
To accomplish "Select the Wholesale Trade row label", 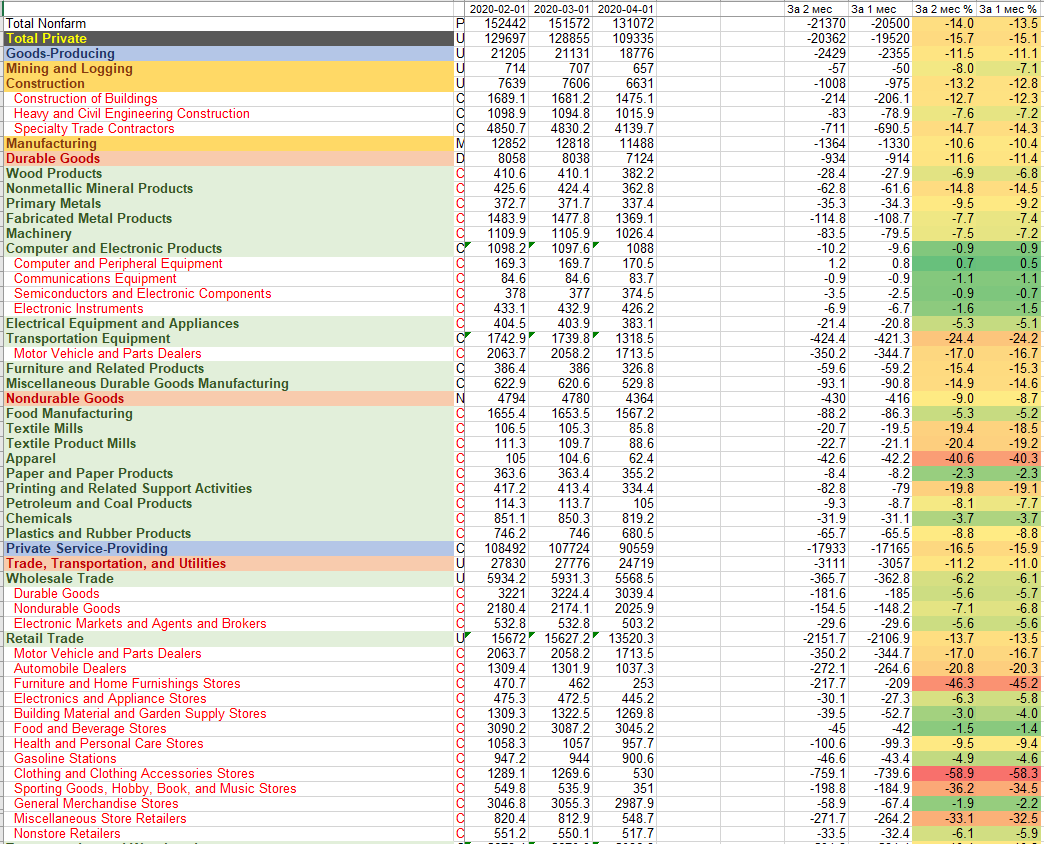I will [59, 578].
